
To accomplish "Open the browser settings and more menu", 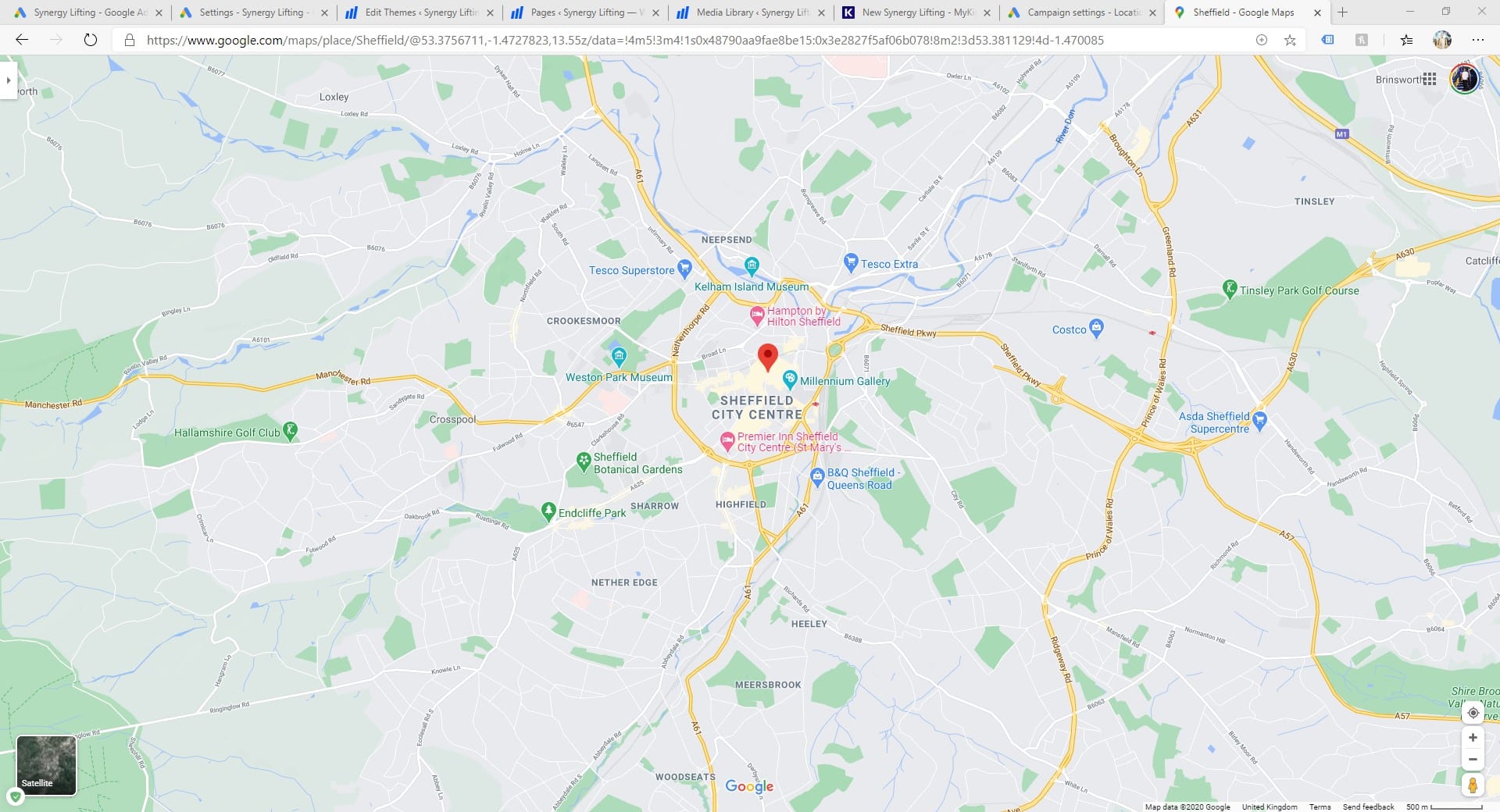I will (x=1478, y=40).
